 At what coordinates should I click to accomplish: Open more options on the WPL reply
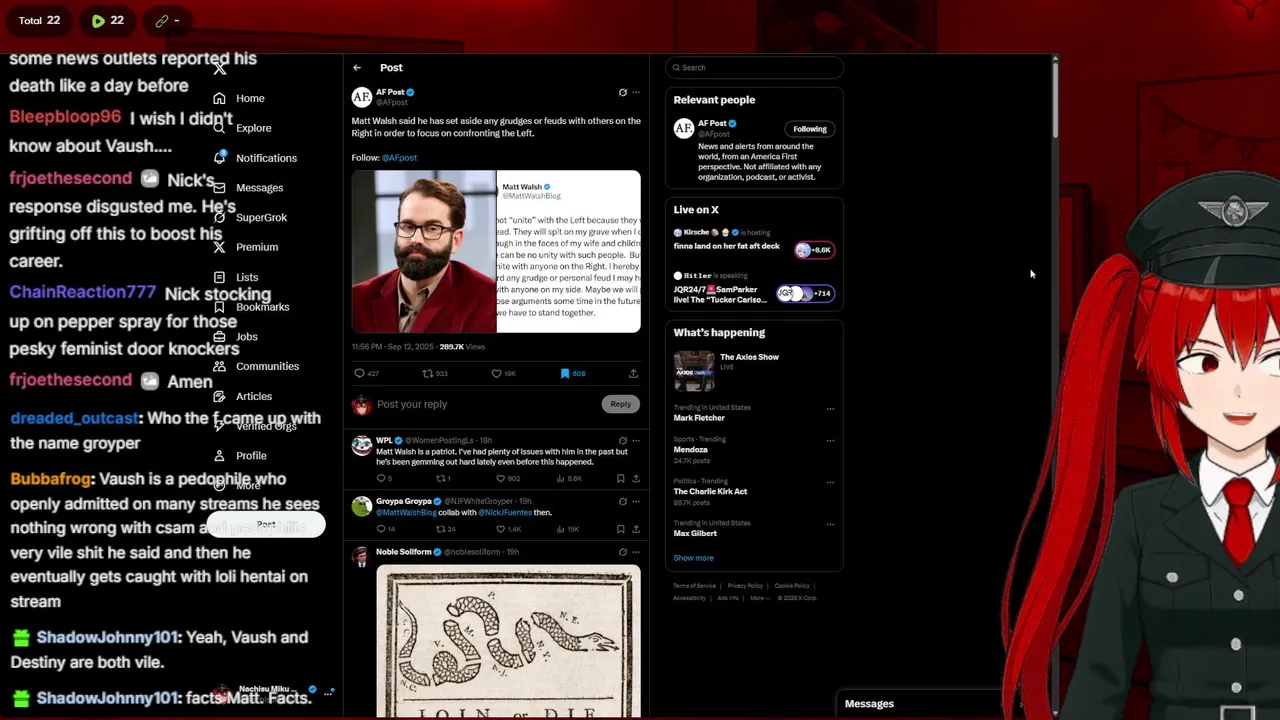[x=635, y=440]
